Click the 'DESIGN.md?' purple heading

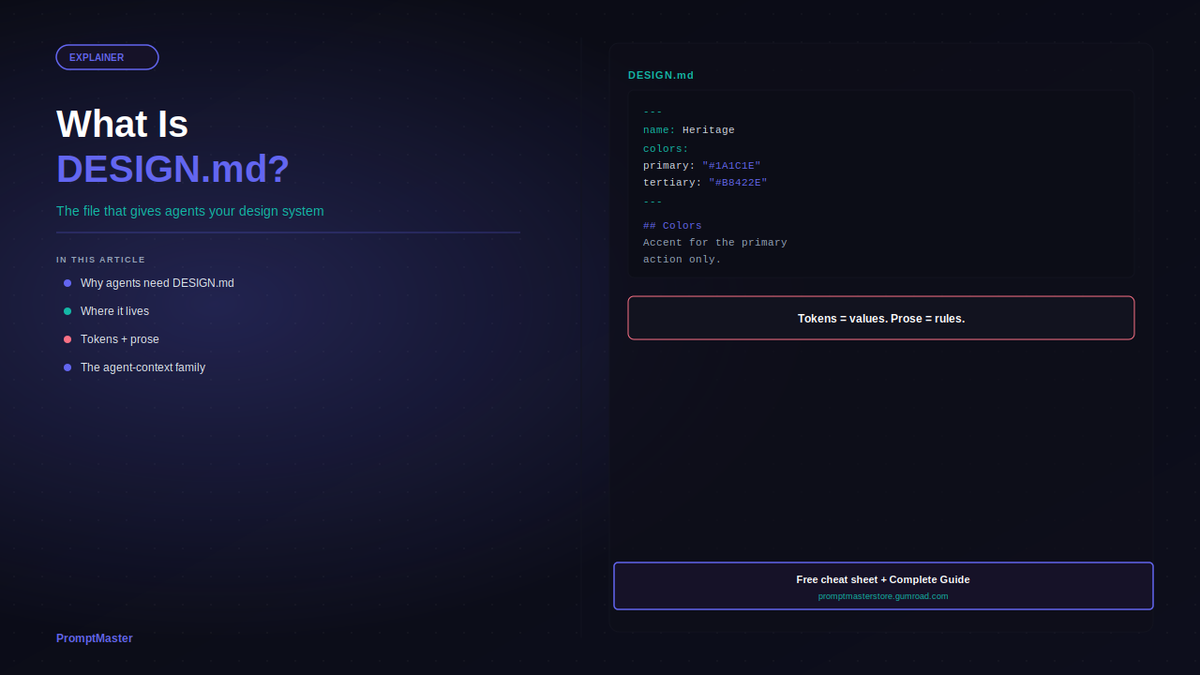(173, 169)
